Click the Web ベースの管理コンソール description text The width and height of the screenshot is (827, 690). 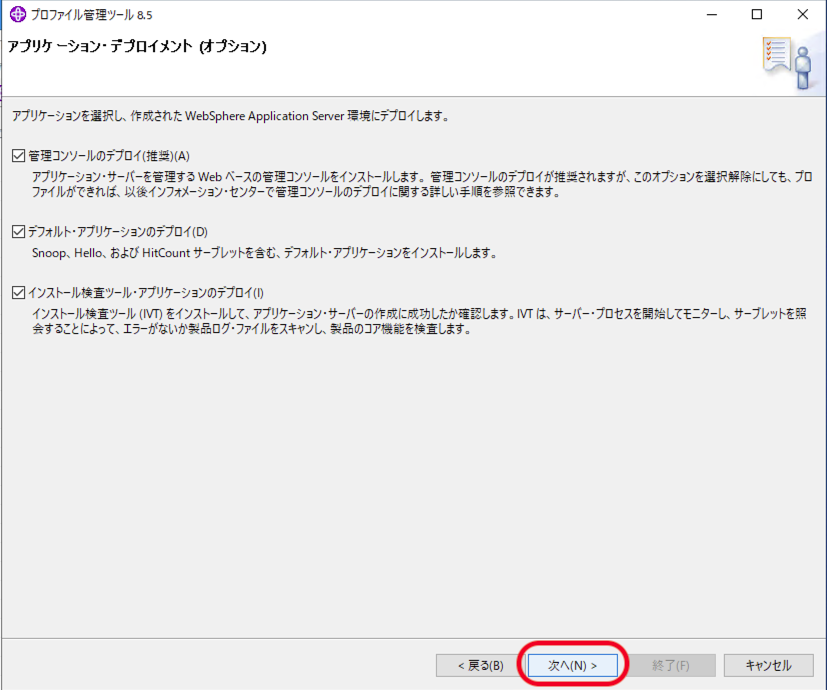[422, 184]
